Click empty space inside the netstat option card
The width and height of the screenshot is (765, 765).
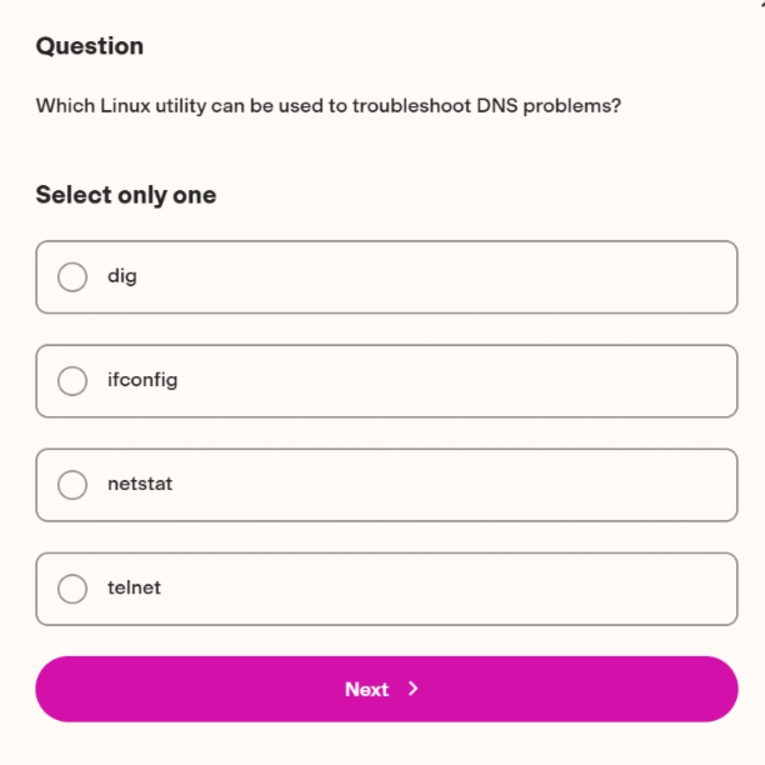(439, 485)
